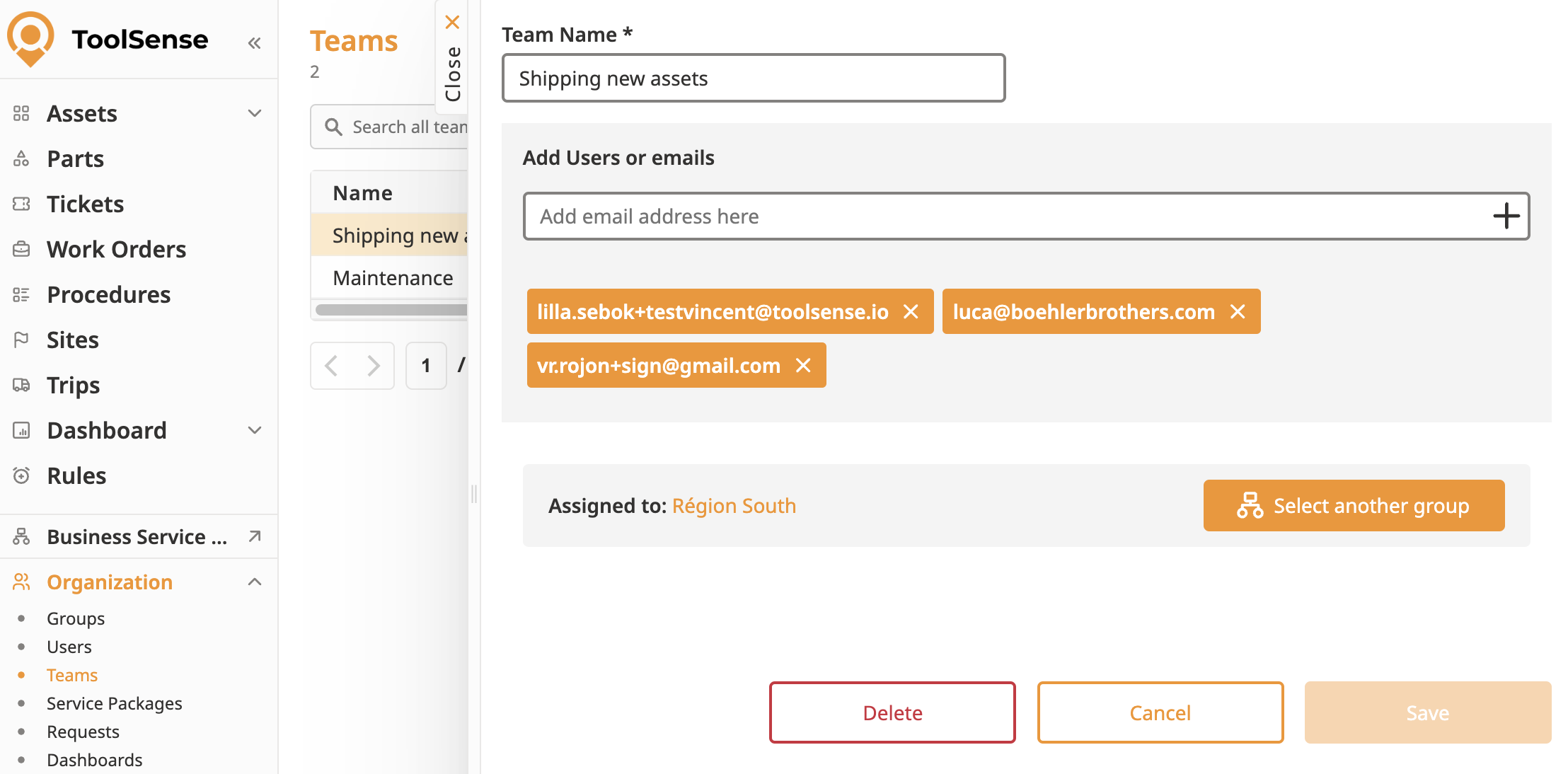The width and height of the screenshot is (1568, 774).
Task: Click the Région South link
Action: click(x=734, y=506)
